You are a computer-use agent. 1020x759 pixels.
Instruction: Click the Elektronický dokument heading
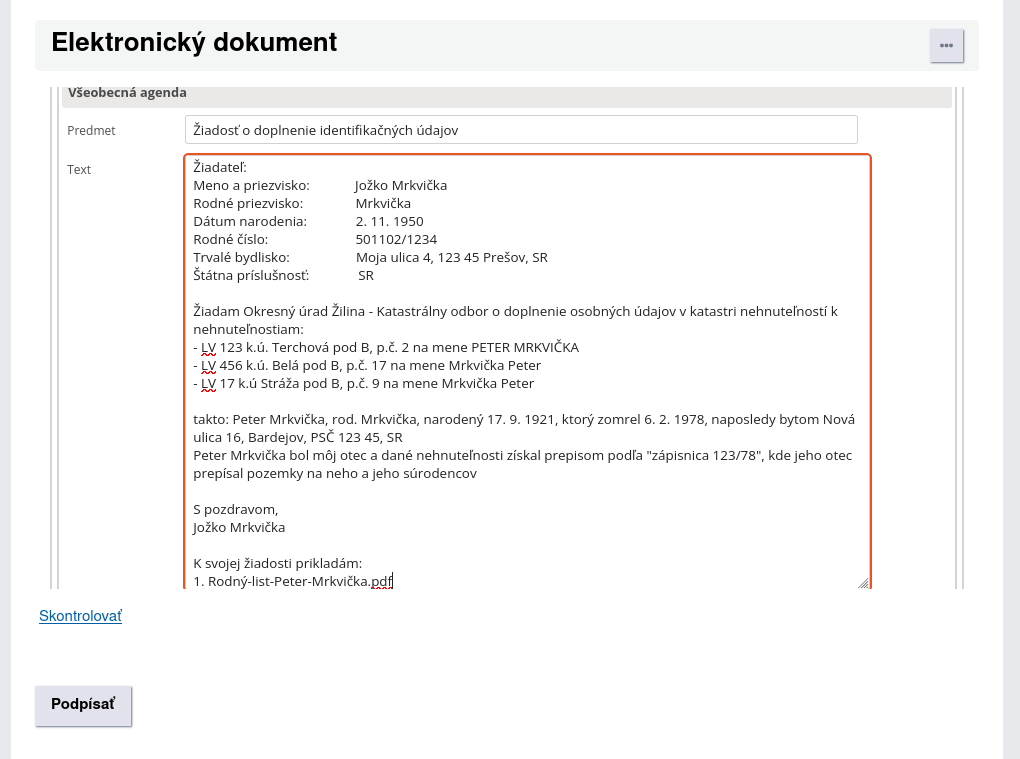click(194, 43)
